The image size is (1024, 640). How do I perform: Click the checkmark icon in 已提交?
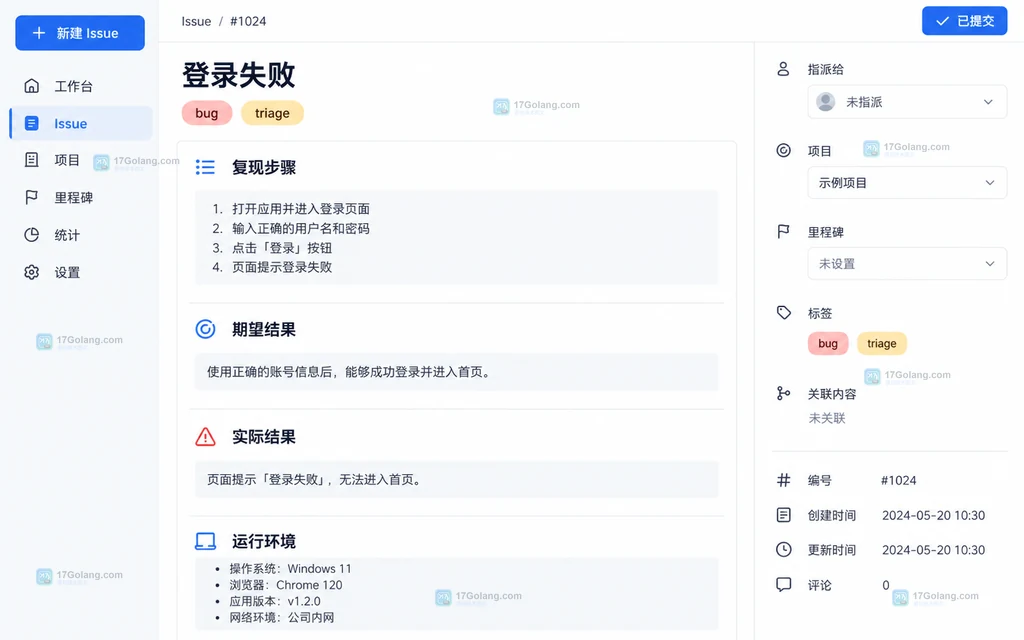click(x=942, y=21)
